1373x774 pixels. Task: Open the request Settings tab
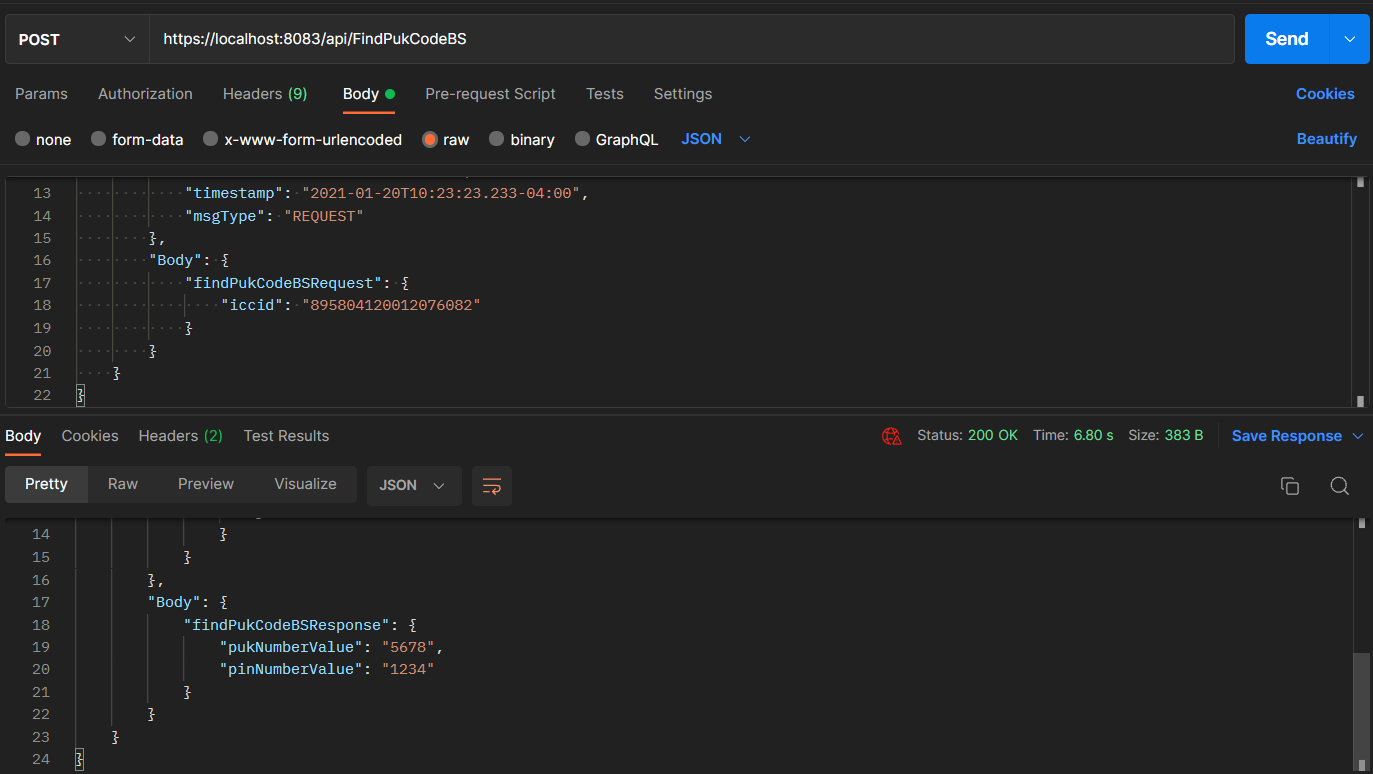click(x=683, y=94)
